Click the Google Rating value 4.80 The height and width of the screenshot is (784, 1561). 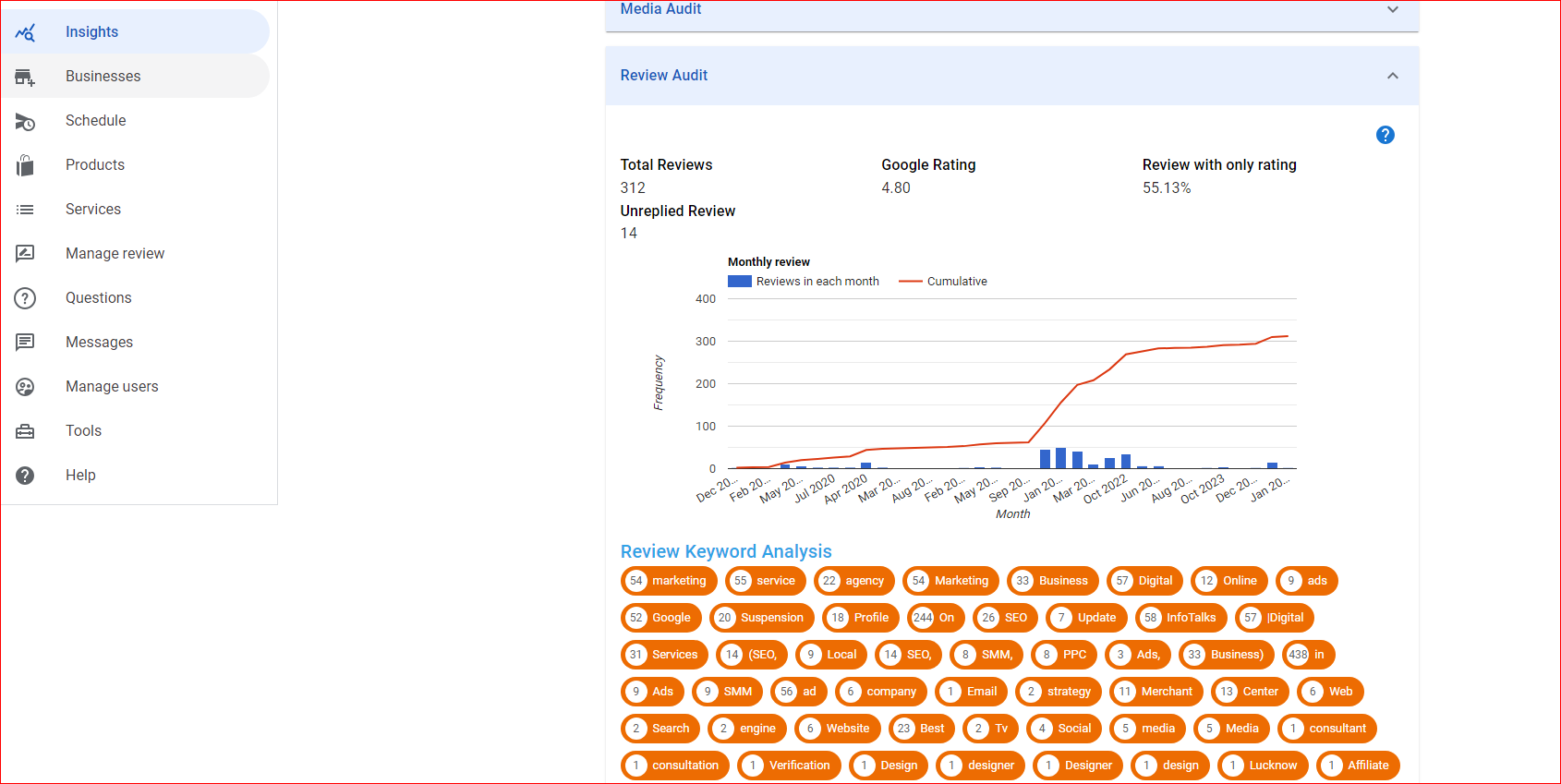point(896,187)
